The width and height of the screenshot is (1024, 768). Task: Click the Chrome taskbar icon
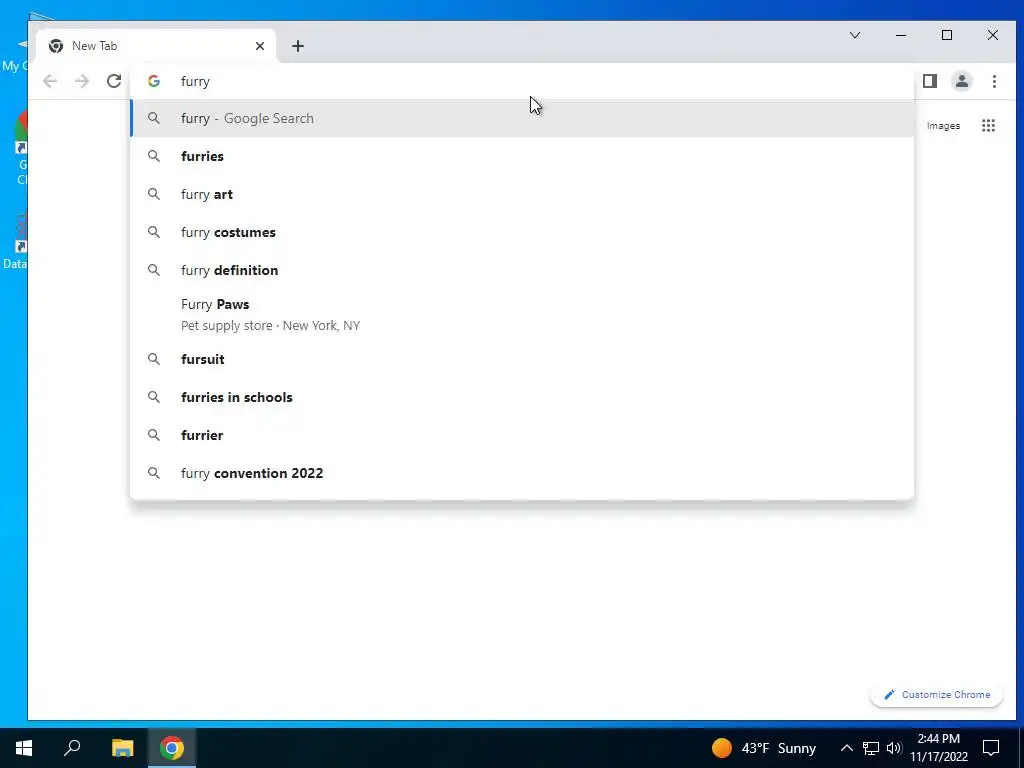pos(172,748)
